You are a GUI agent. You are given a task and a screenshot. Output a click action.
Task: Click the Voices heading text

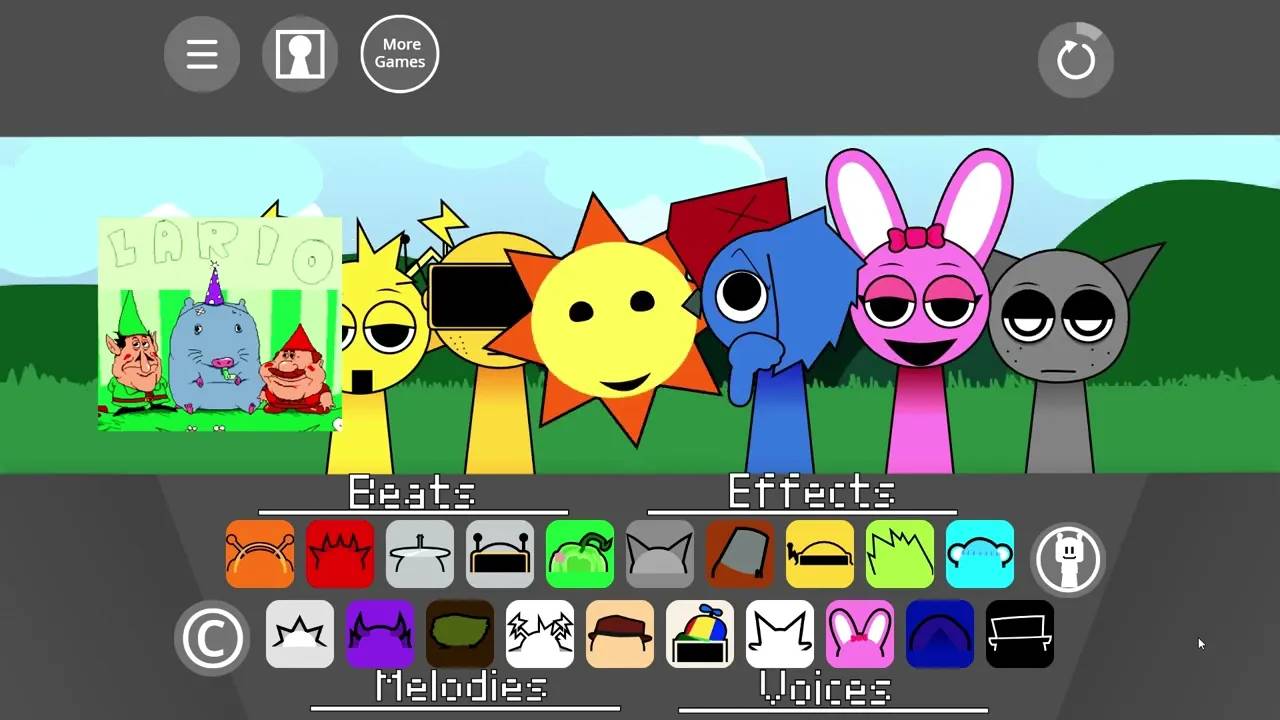tap(825, 688)
